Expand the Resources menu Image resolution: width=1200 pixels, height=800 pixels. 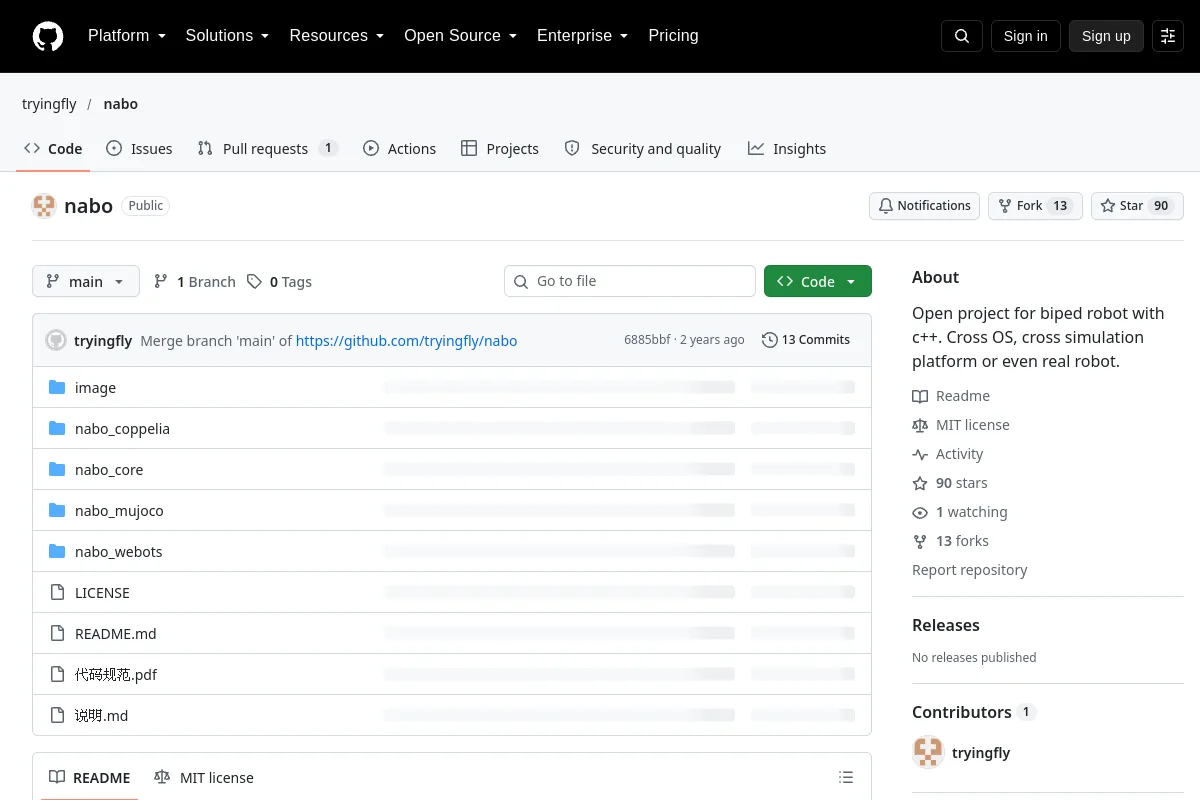pos(336,36)
